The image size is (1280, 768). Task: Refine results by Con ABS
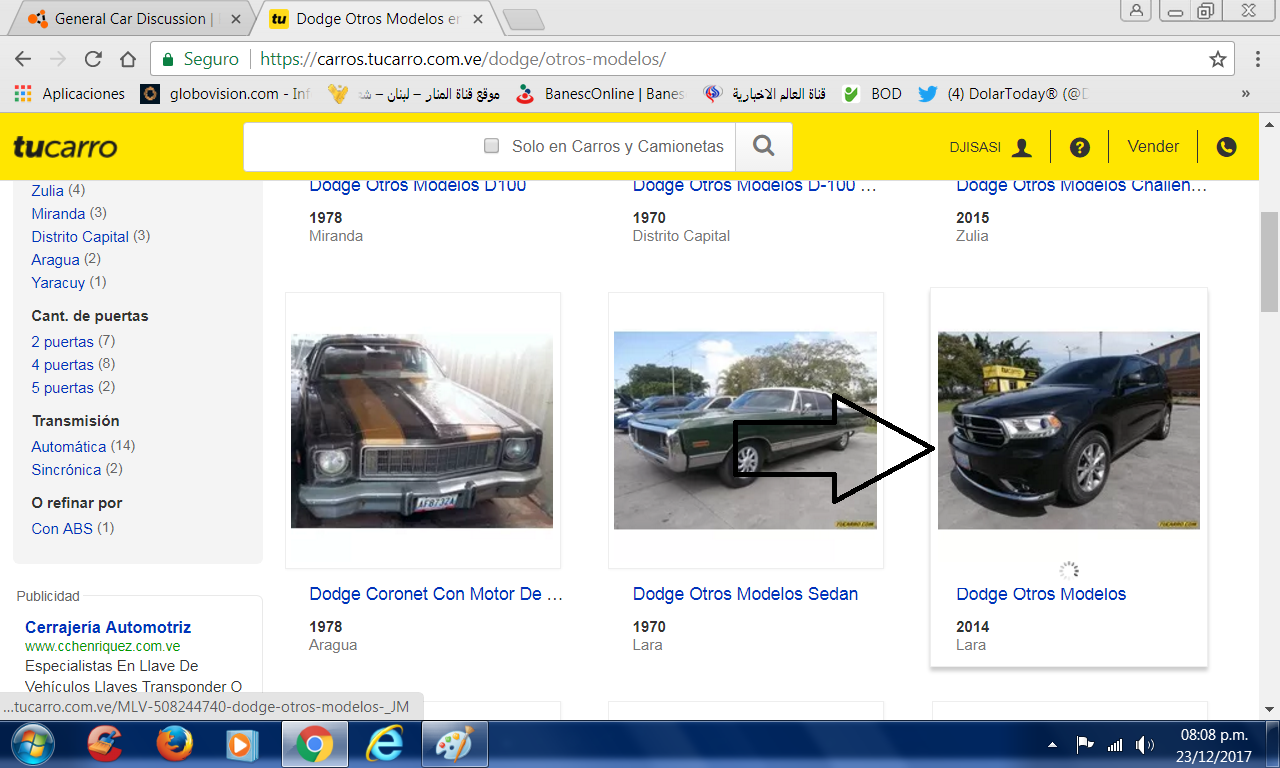click(x=62, y=528)
